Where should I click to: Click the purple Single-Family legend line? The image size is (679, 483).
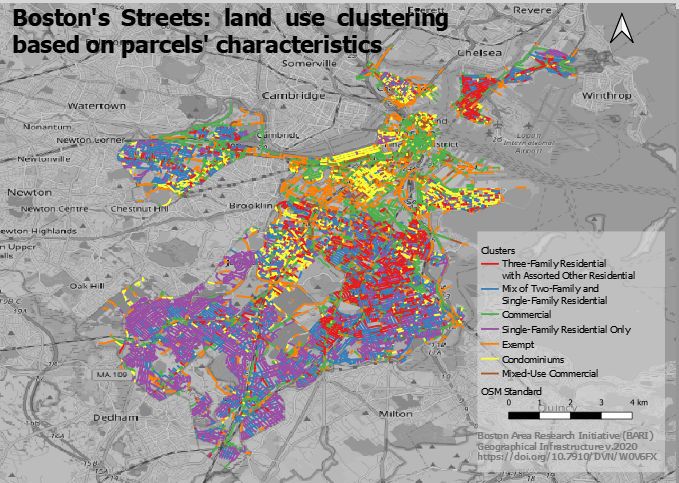click(490, 329)
